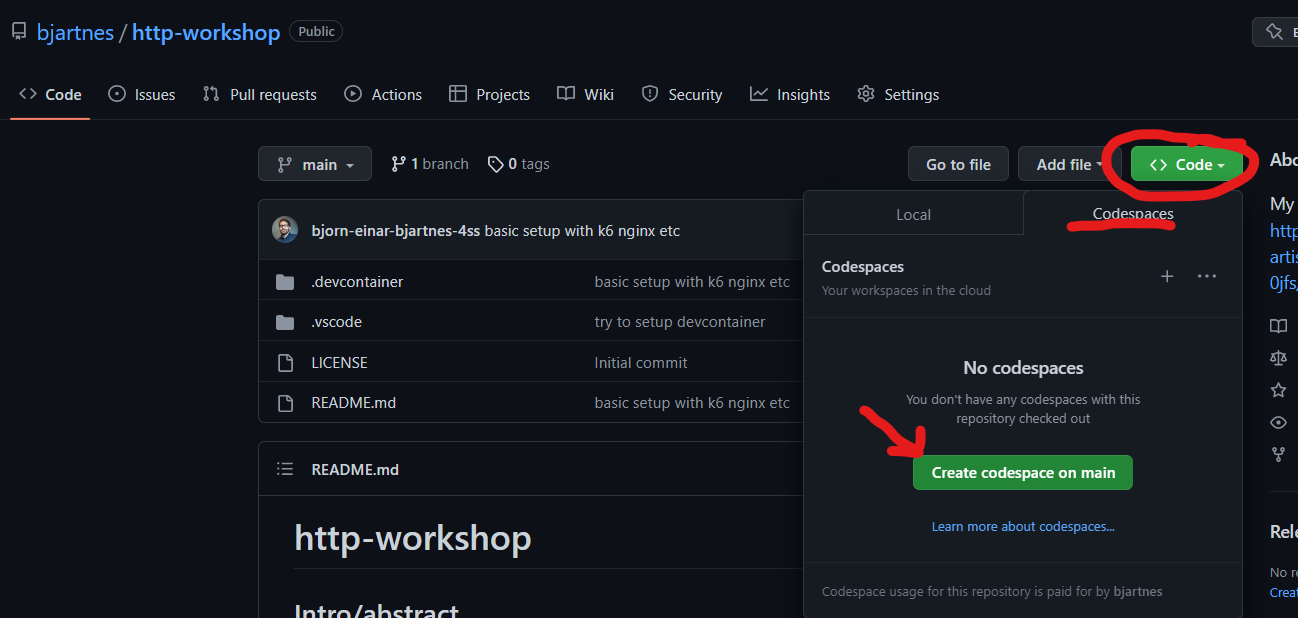The image size is (1298, 618).
Task: Expand the Add file dropdown
Action: [1069, 164]
